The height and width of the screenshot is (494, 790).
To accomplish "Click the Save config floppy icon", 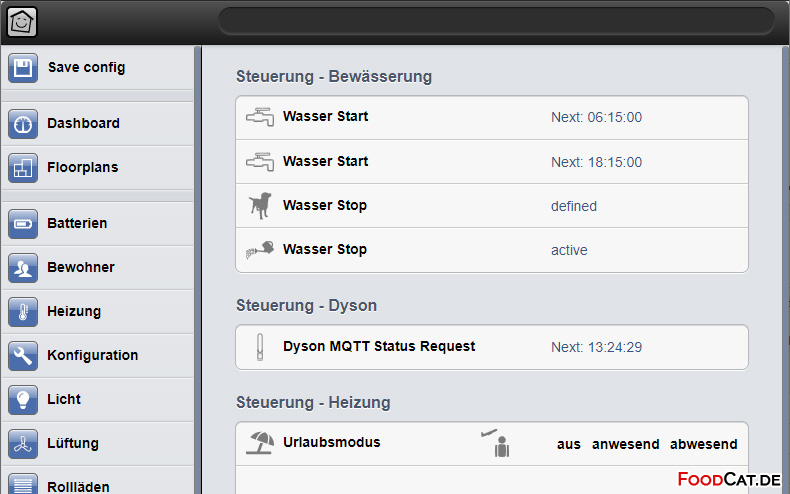I will tap(23, 68).
